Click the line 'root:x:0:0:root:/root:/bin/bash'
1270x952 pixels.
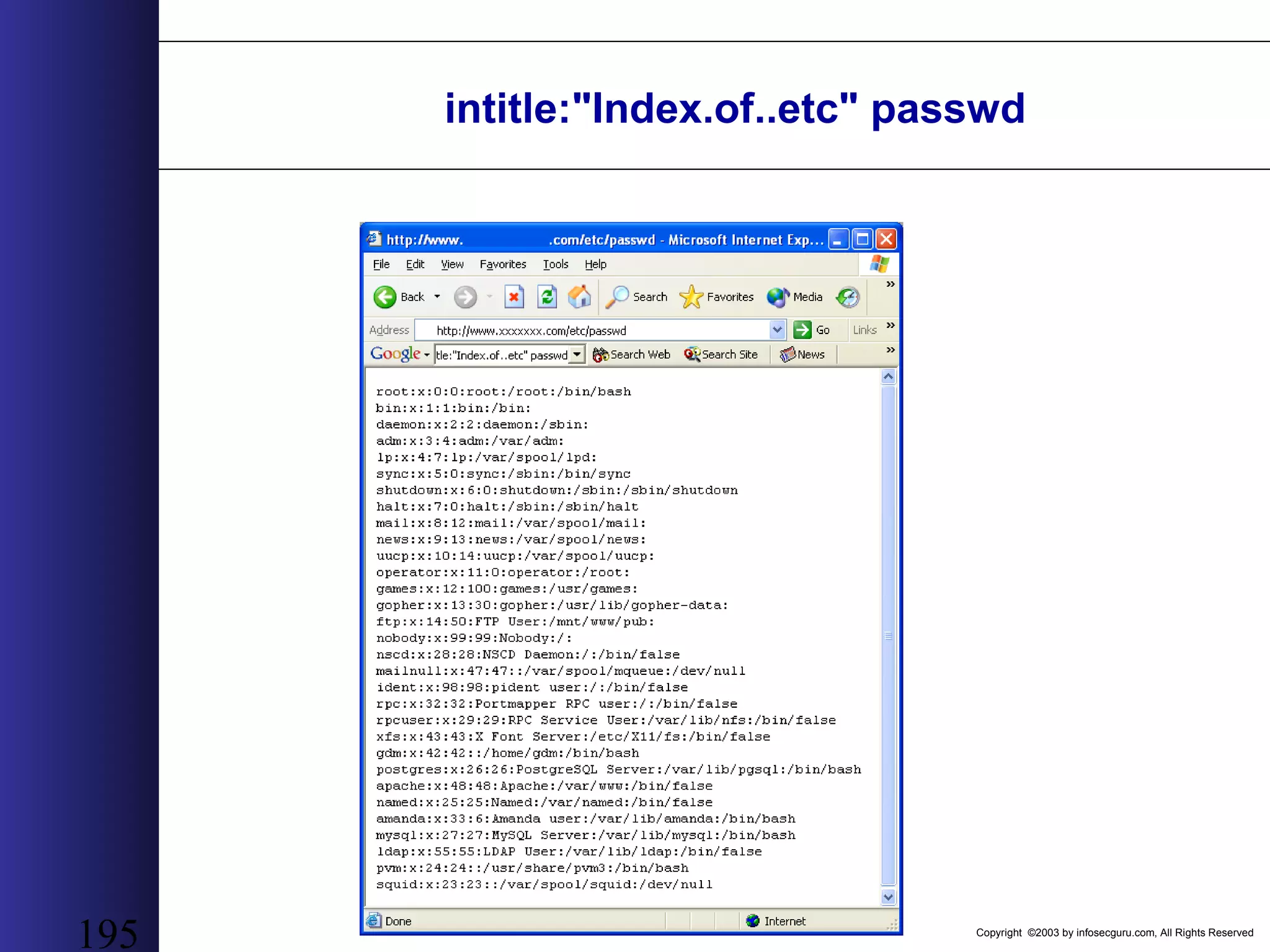[504, 392]
